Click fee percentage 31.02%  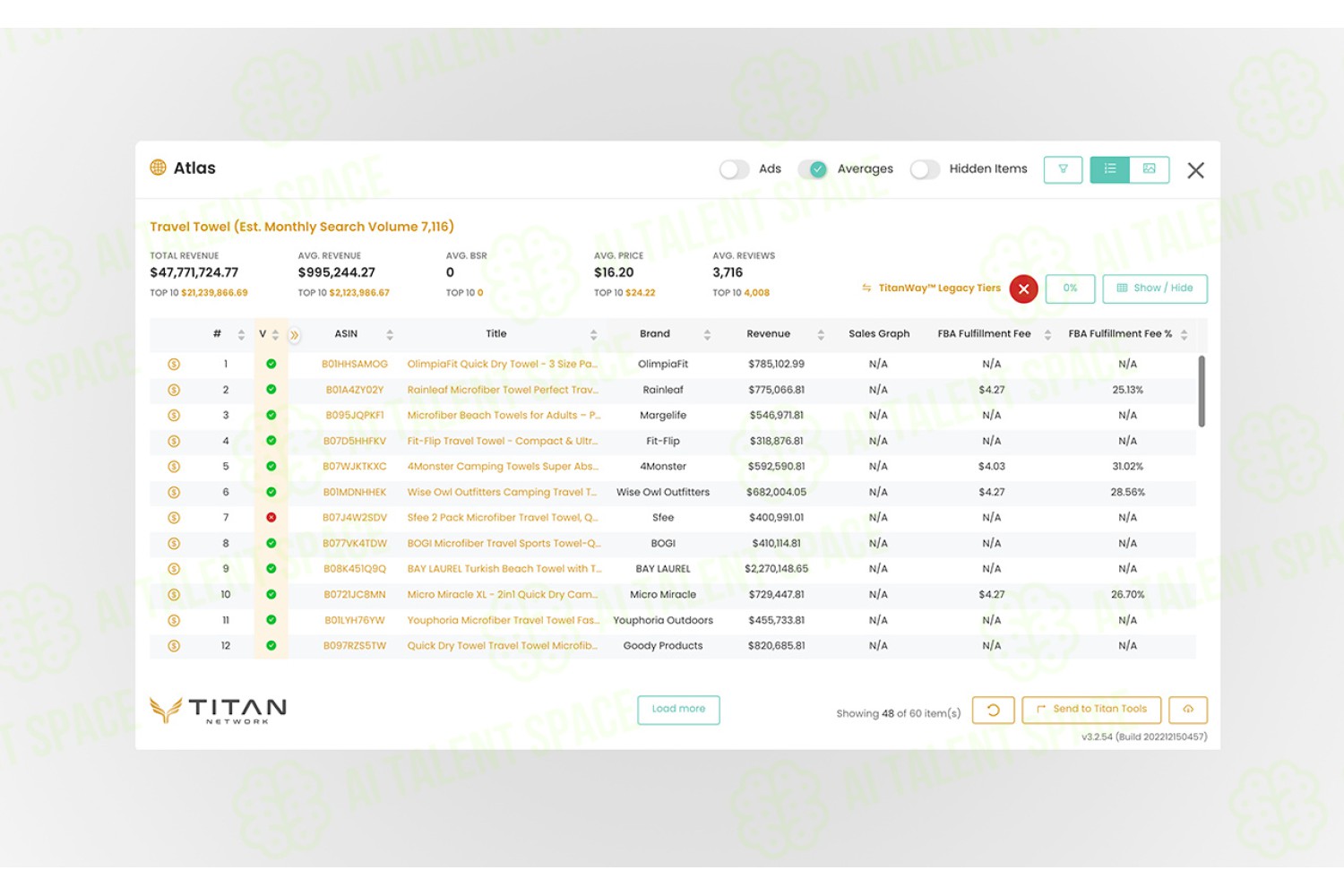(x=1127, y=467)
